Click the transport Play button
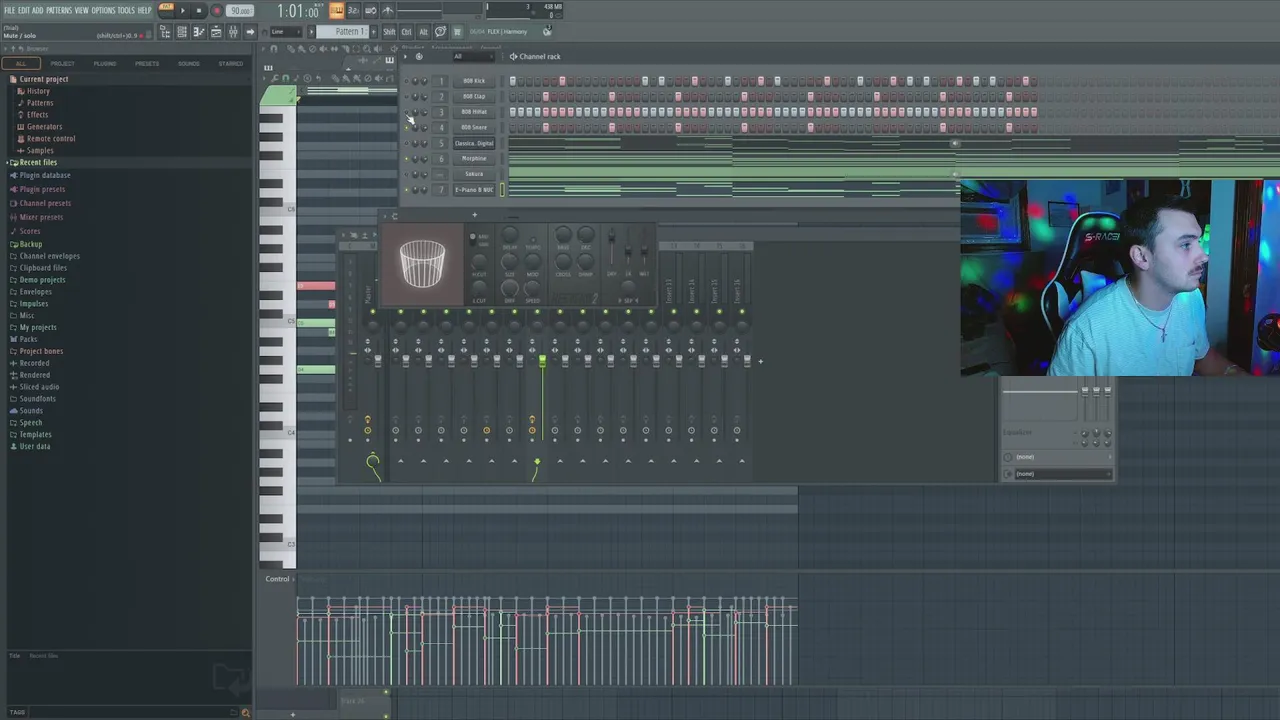 pos(182,11)
